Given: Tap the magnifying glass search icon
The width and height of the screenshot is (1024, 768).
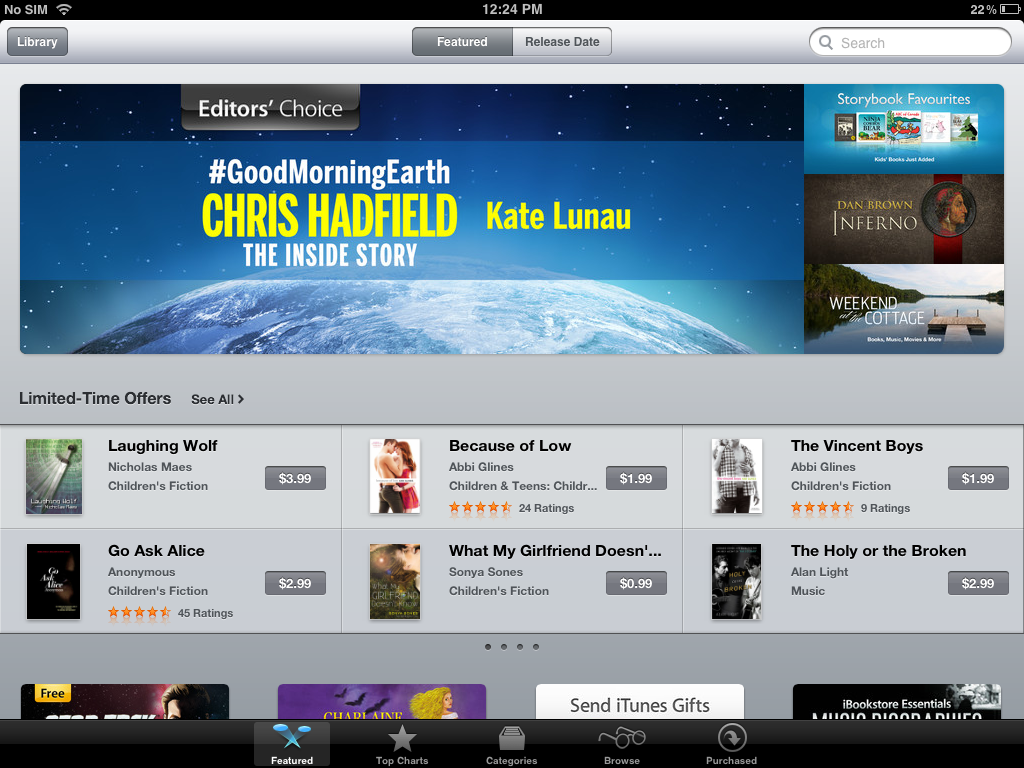Looking at the screenshot, I should click(826, 42).
